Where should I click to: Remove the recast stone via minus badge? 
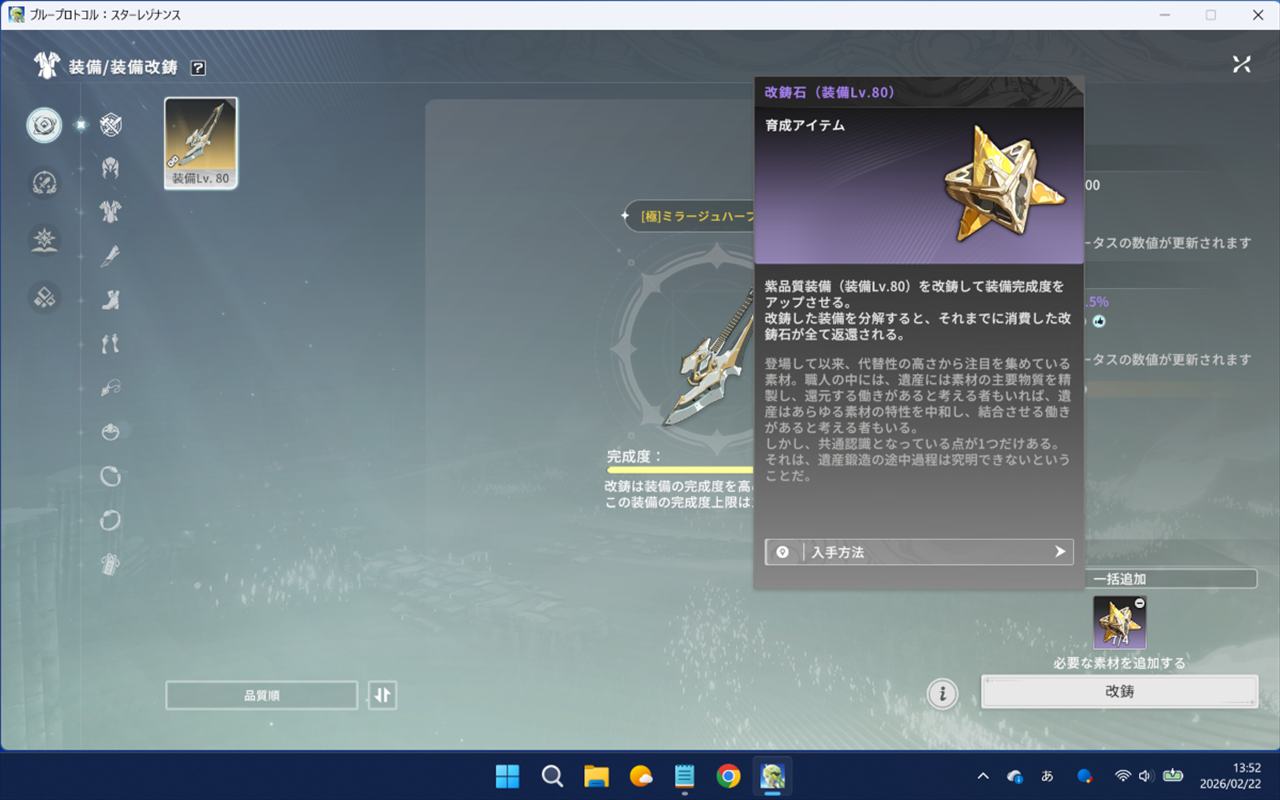click(1140, 604)
